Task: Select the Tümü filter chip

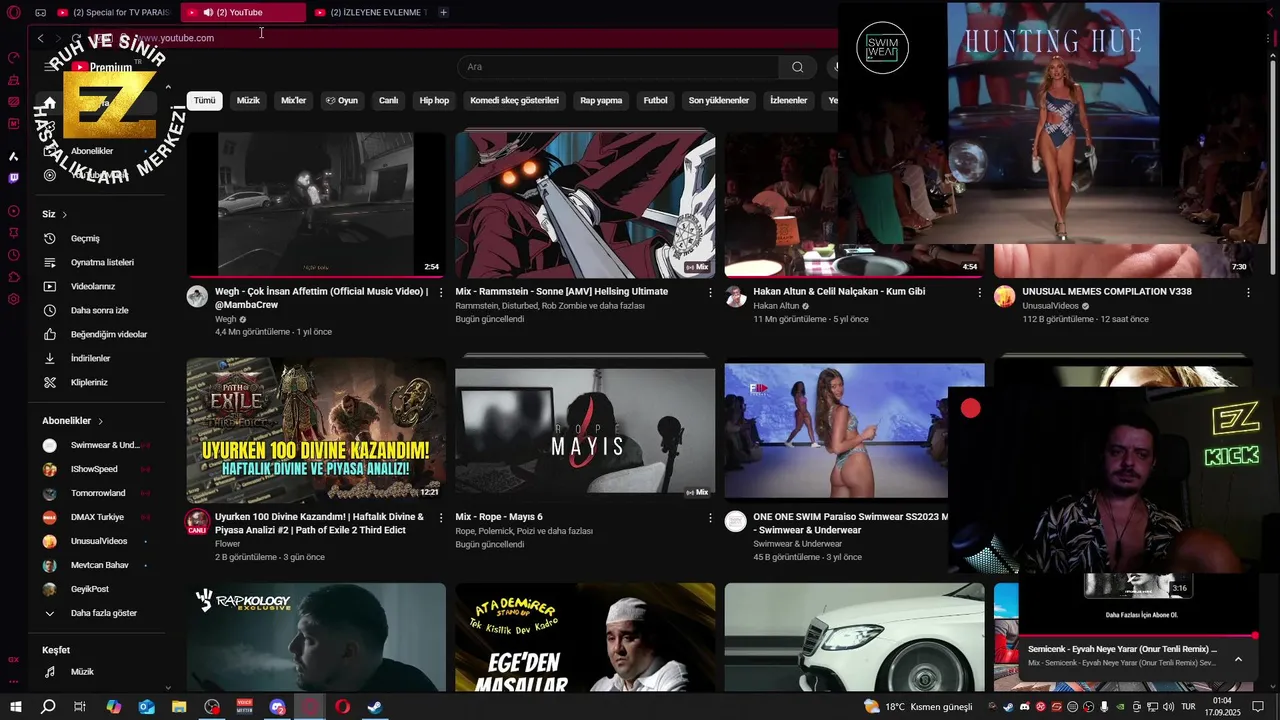Action: tap(204, 100)
